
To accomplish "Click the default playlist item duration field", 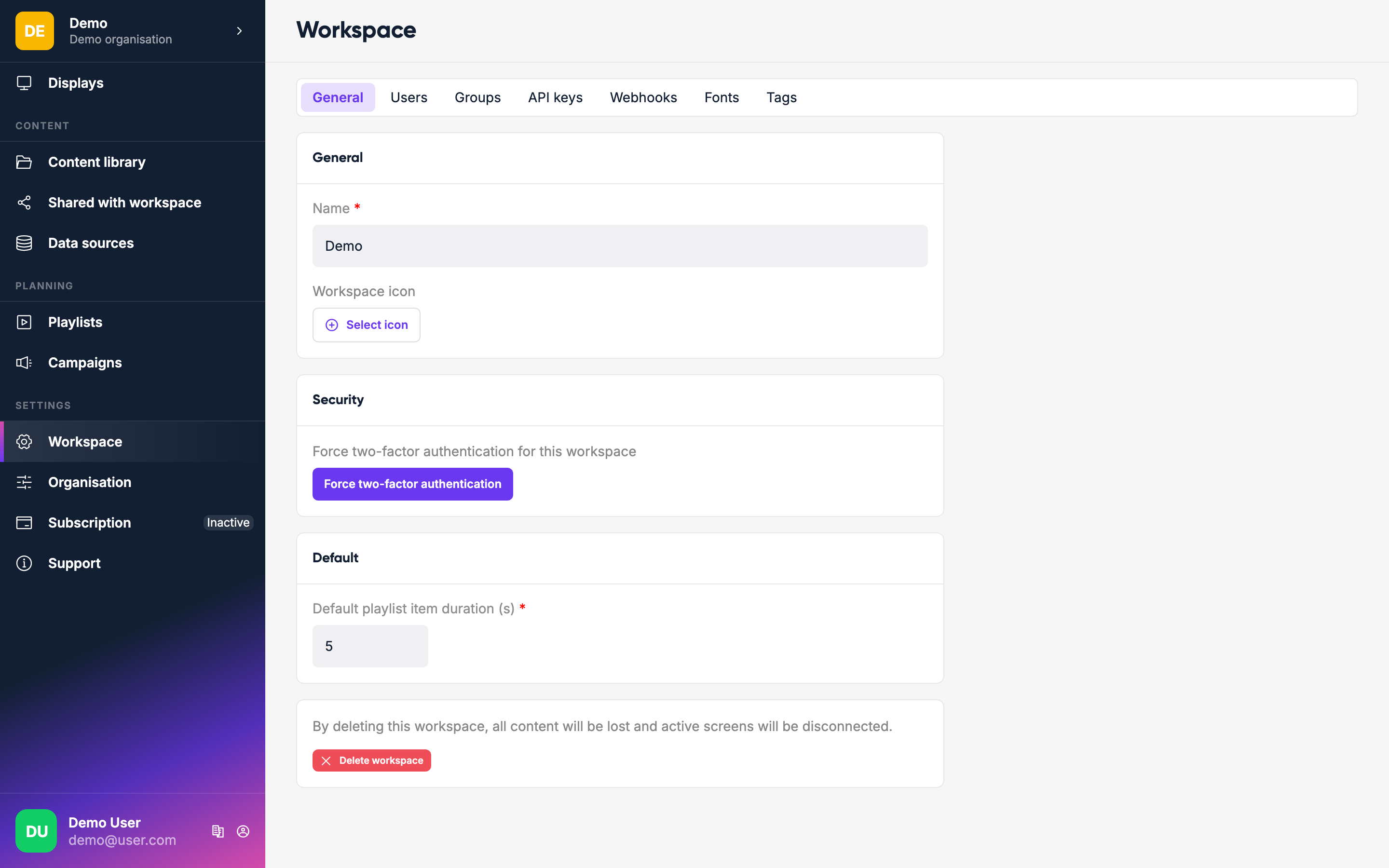I will click(369, 645).
